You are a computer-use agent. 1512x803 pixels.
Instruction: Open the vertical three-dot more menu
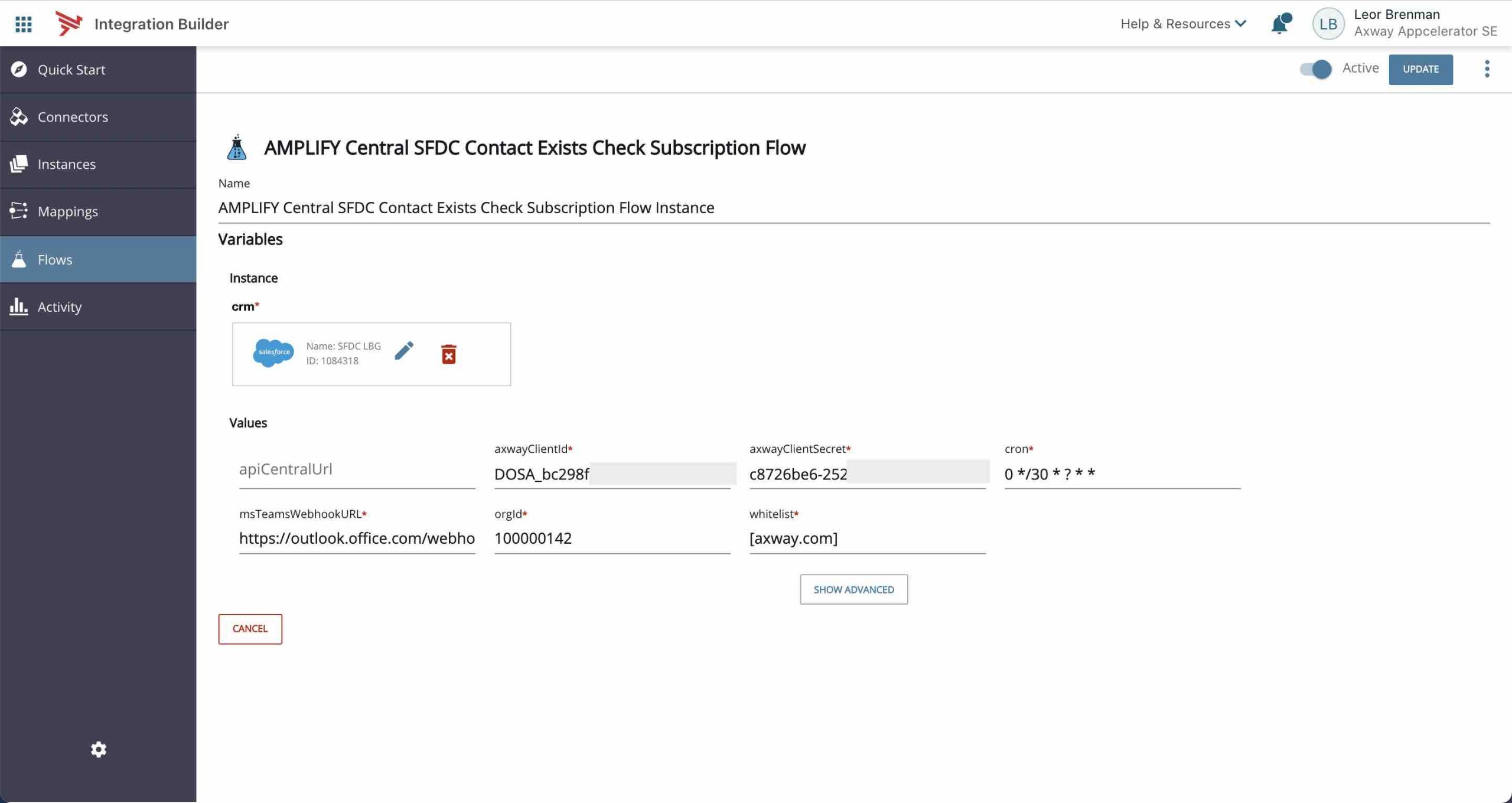pyautogui.click(x=1487, y=69)
